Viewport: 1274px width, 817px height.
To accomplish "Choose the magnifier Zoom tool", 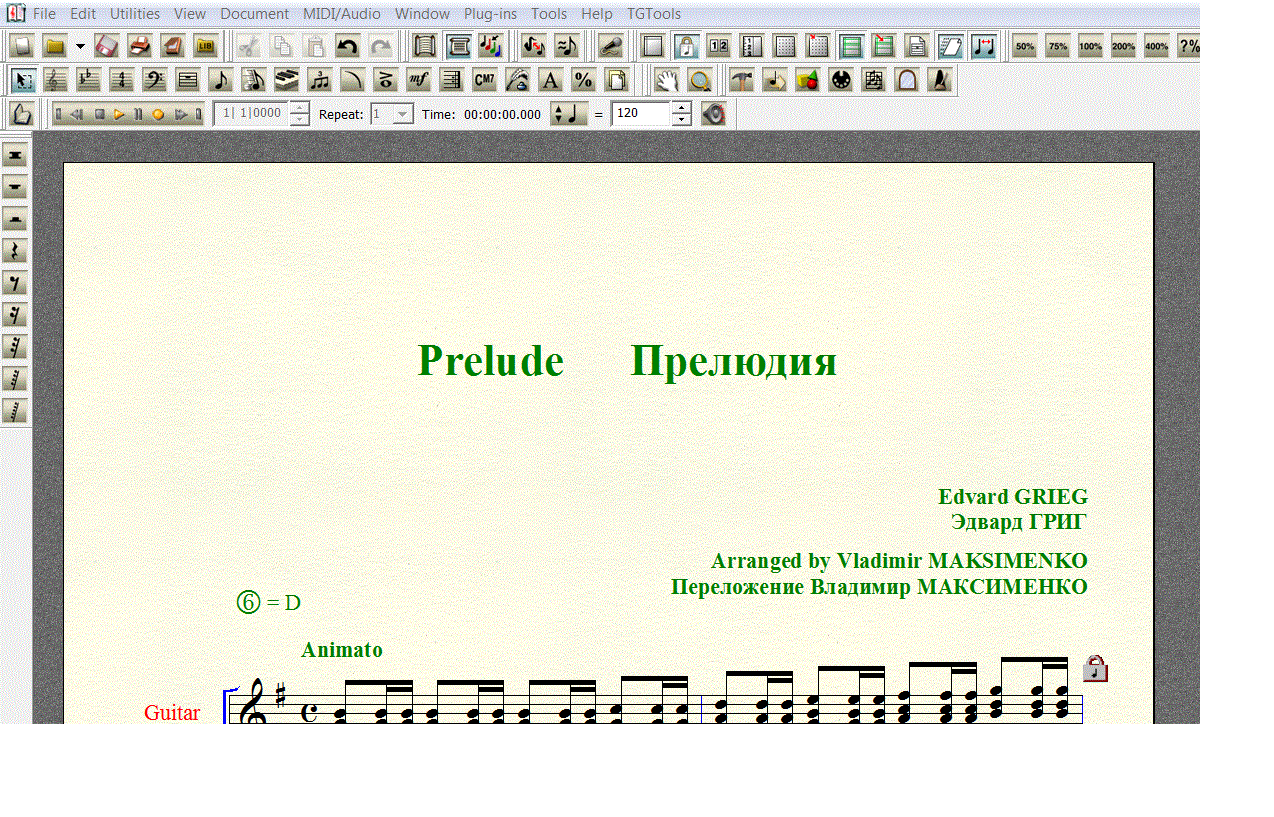I will point(700,80).
